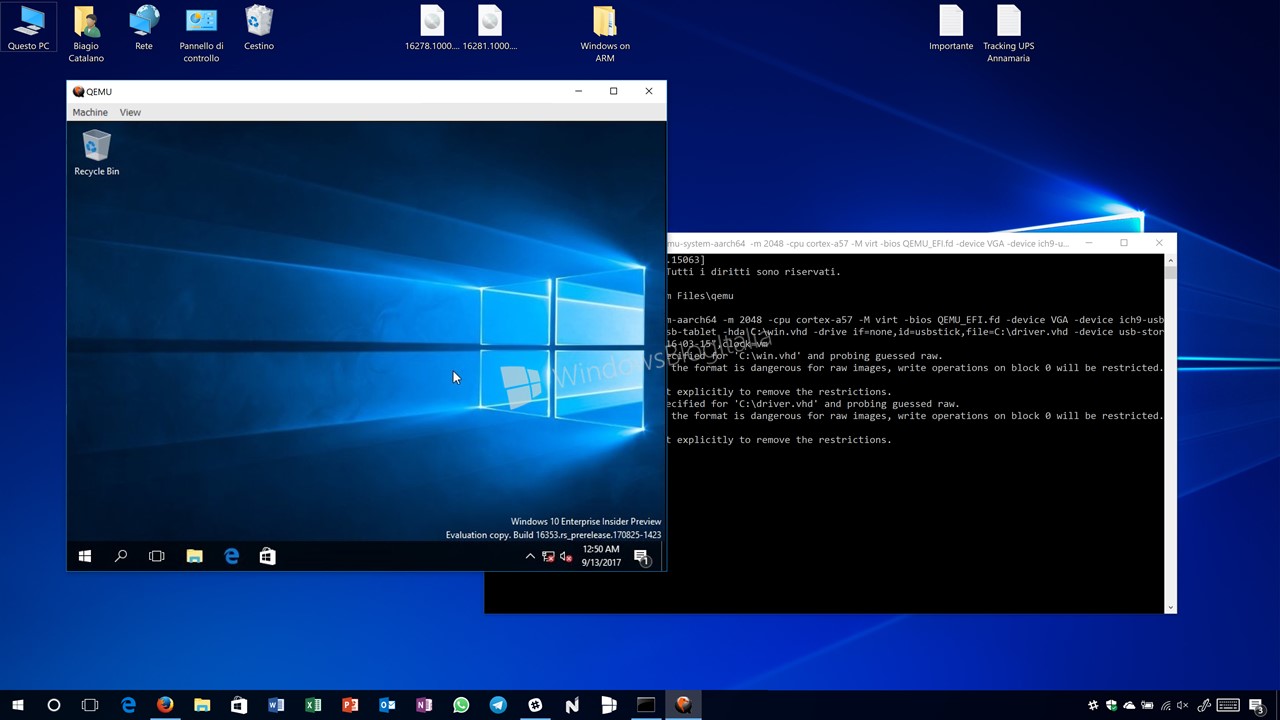Viewport: 1280px width, 720px height.
Task: Open Cortana circle on host taskbar
Action: pos(54,705)
